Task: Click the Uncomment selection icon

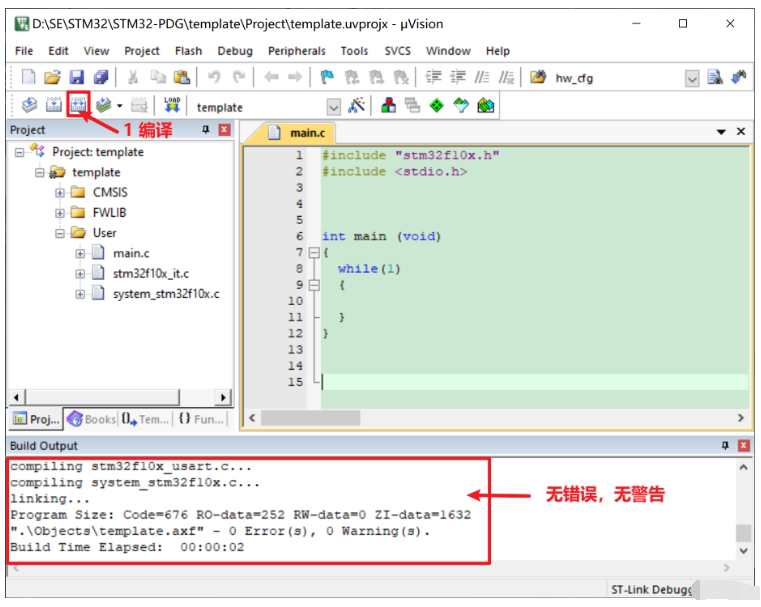Action: (506, 77)
